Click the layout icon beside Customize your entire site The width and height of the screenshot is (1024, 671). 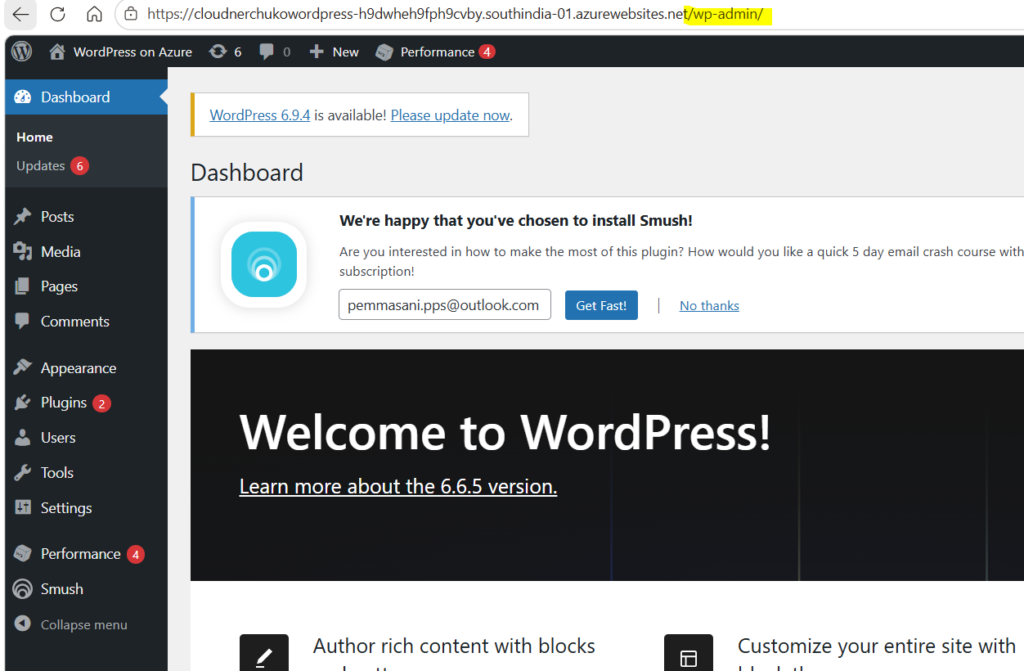[x=688, y=653]
